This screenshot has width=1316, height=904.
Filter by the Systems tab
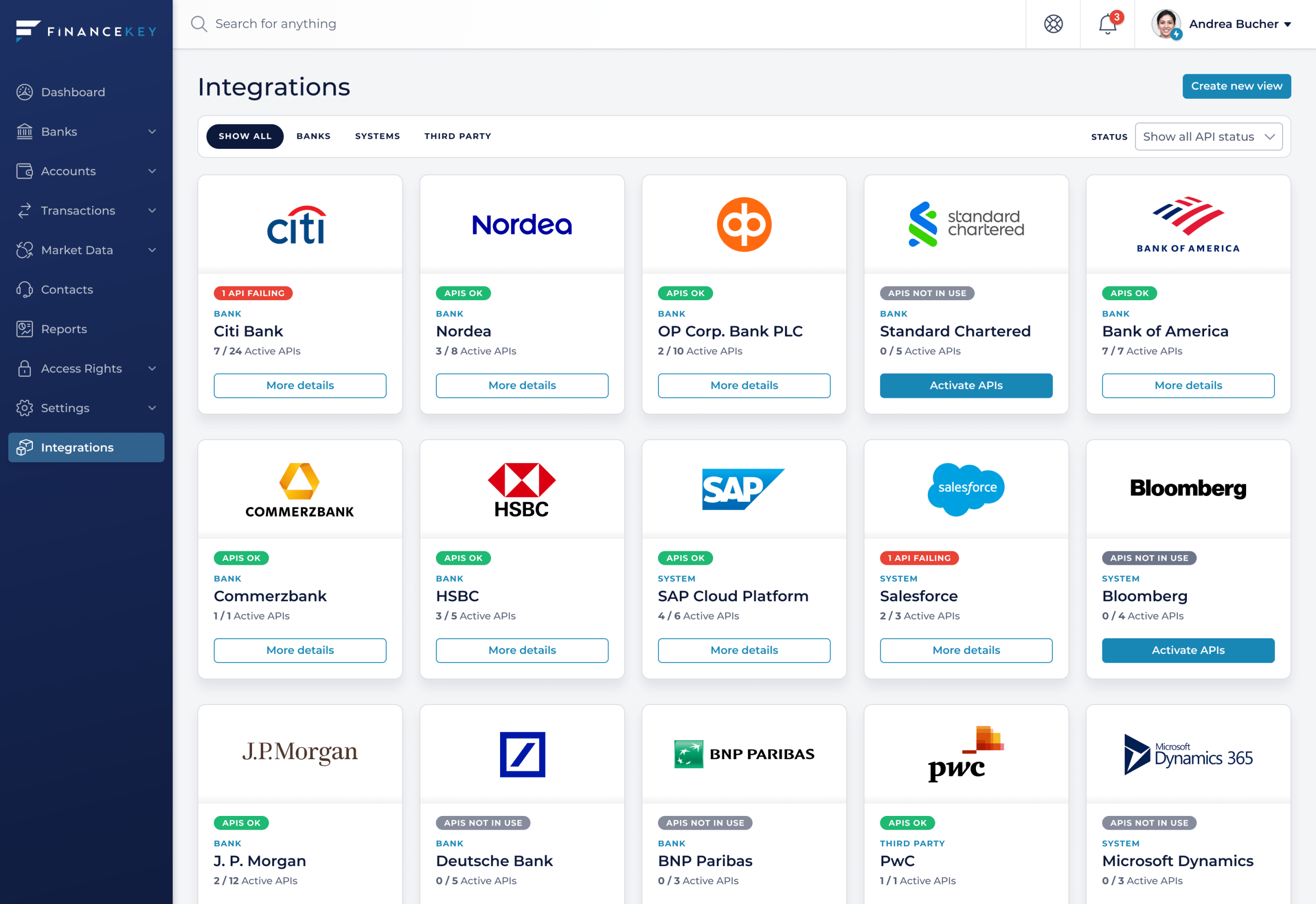[377, 136]
